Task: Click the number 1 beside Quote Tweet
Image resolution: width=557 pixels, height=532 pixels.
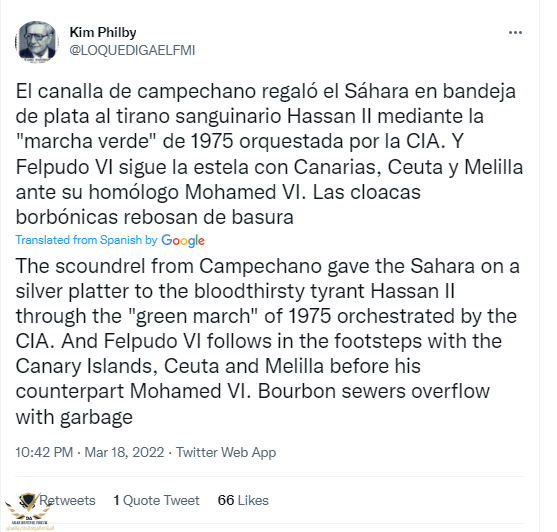Action: pos(116,500)
